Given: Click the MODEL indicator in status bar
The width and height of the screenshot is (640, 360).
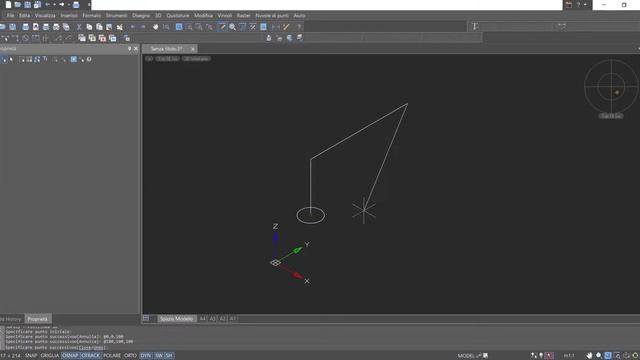Looking at the screenshot, I should [467, 356].
